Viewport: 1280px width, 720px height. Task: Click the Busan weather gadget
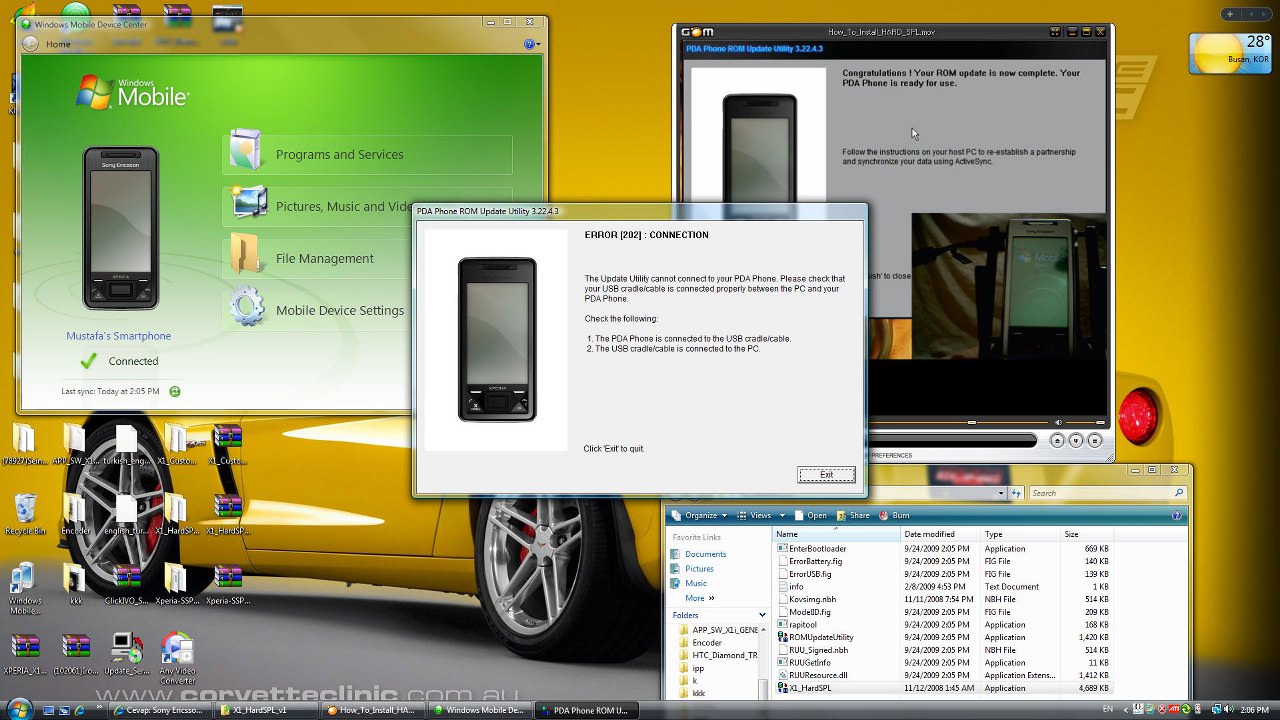click(1230, 54)
